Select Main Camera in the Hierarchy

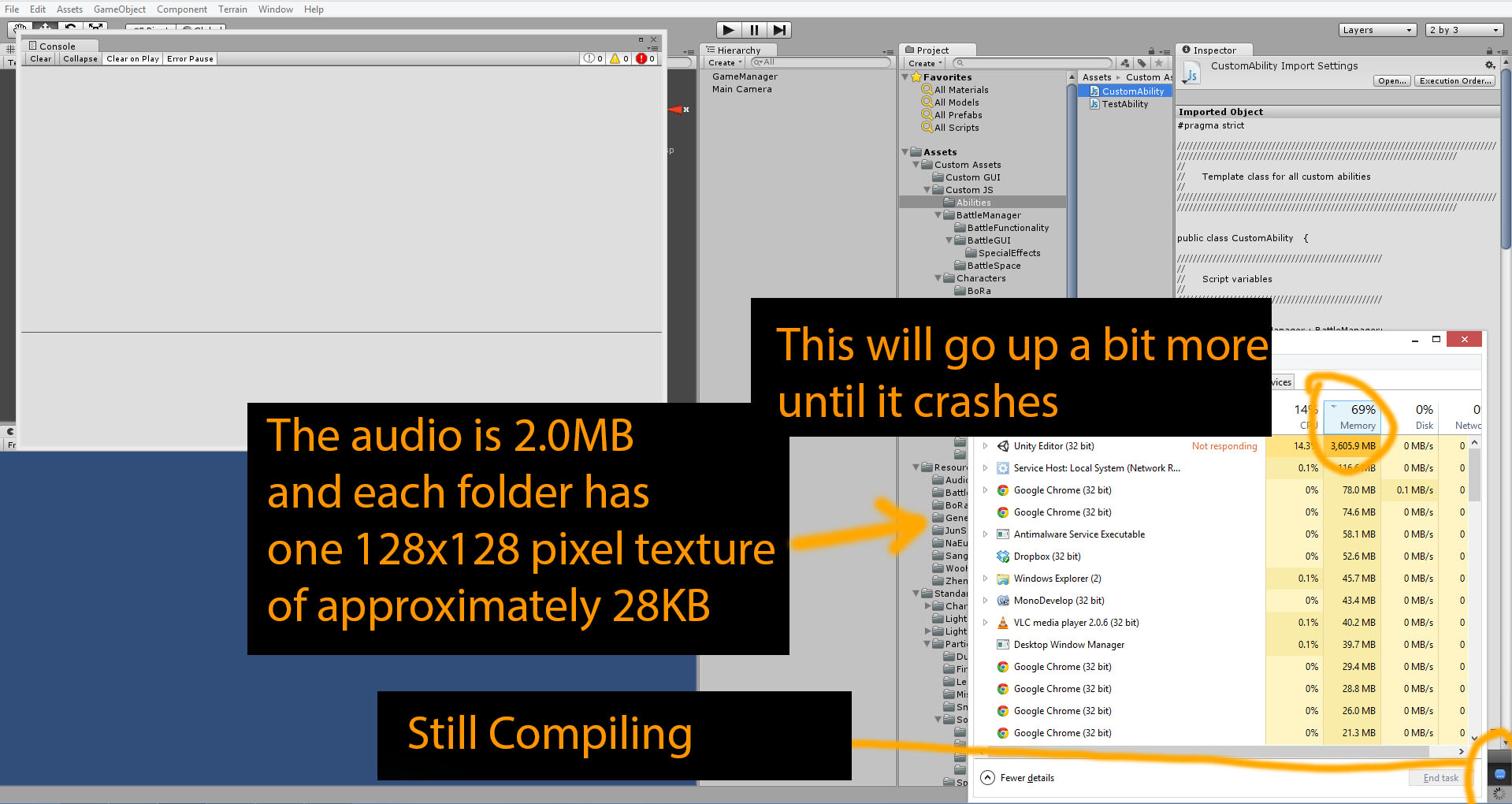(x=741, y=89)
